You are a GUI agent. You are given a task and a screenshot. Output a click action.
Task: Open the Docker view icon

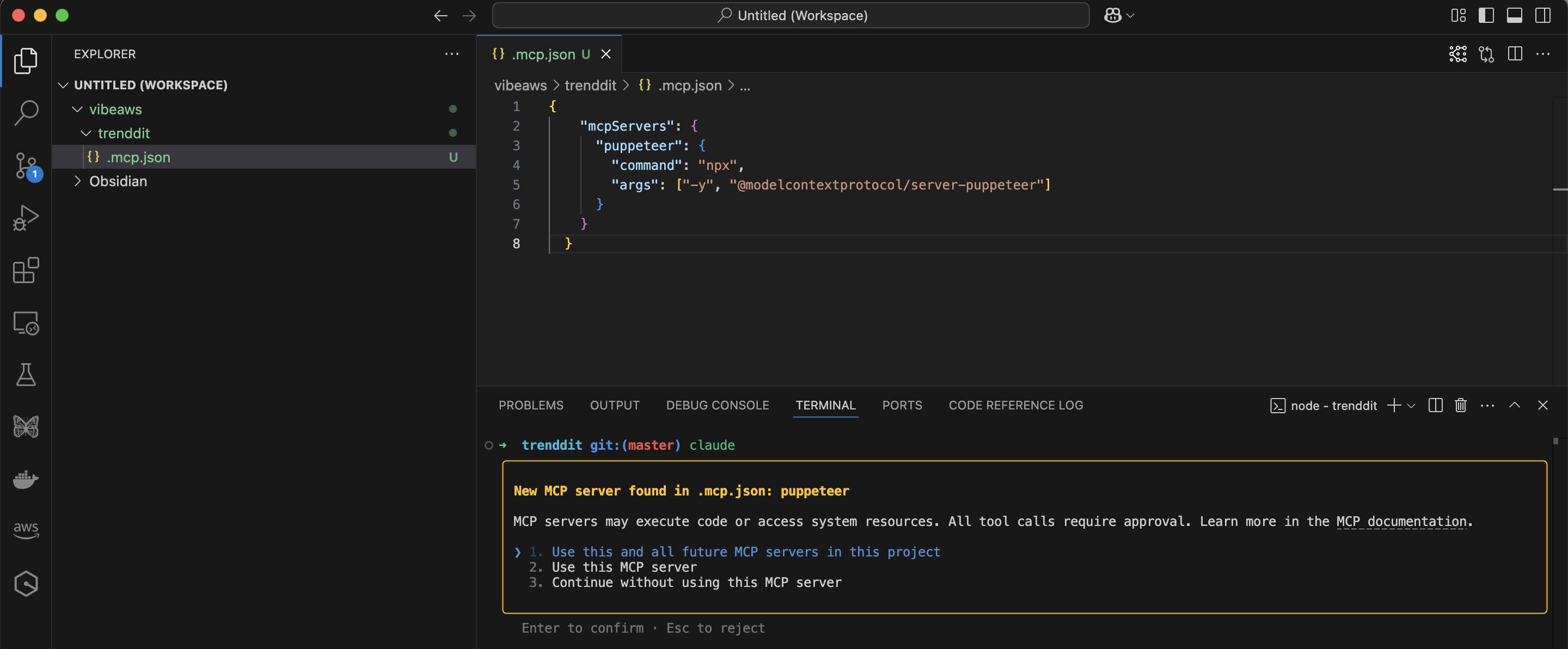coord(26,479)
